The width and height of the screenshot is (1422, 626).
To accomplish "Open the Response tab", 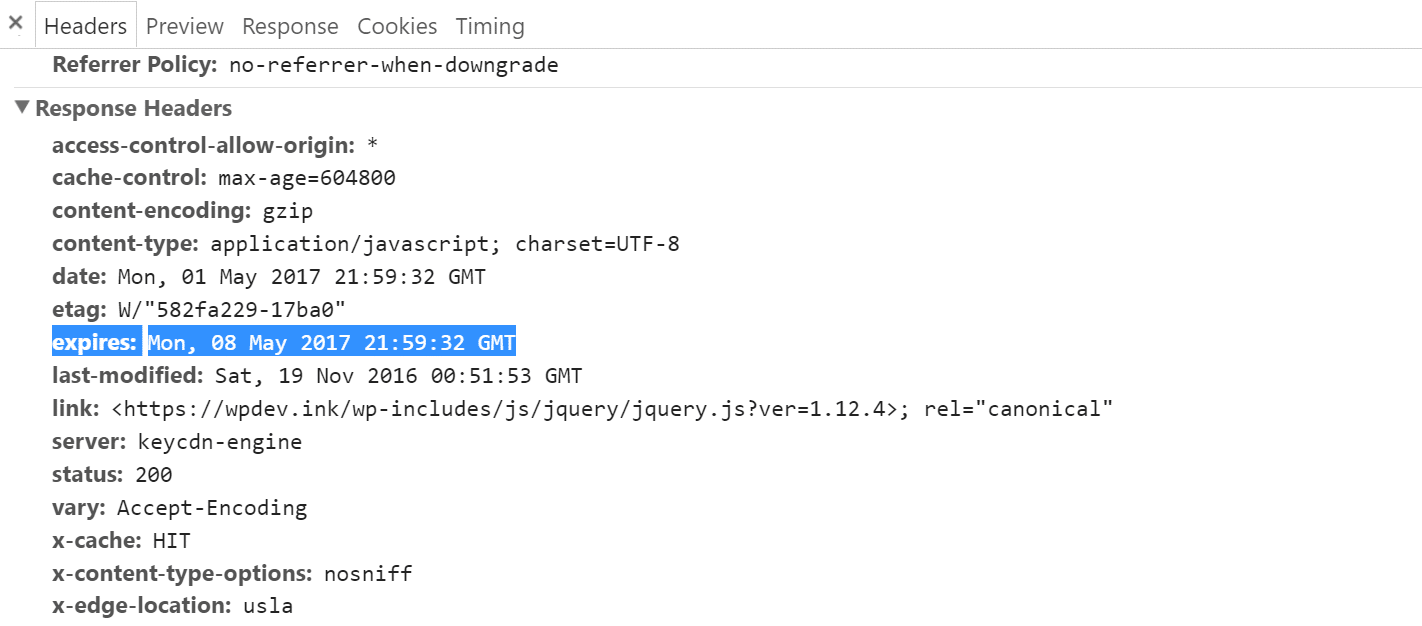I will pos(290,26).
